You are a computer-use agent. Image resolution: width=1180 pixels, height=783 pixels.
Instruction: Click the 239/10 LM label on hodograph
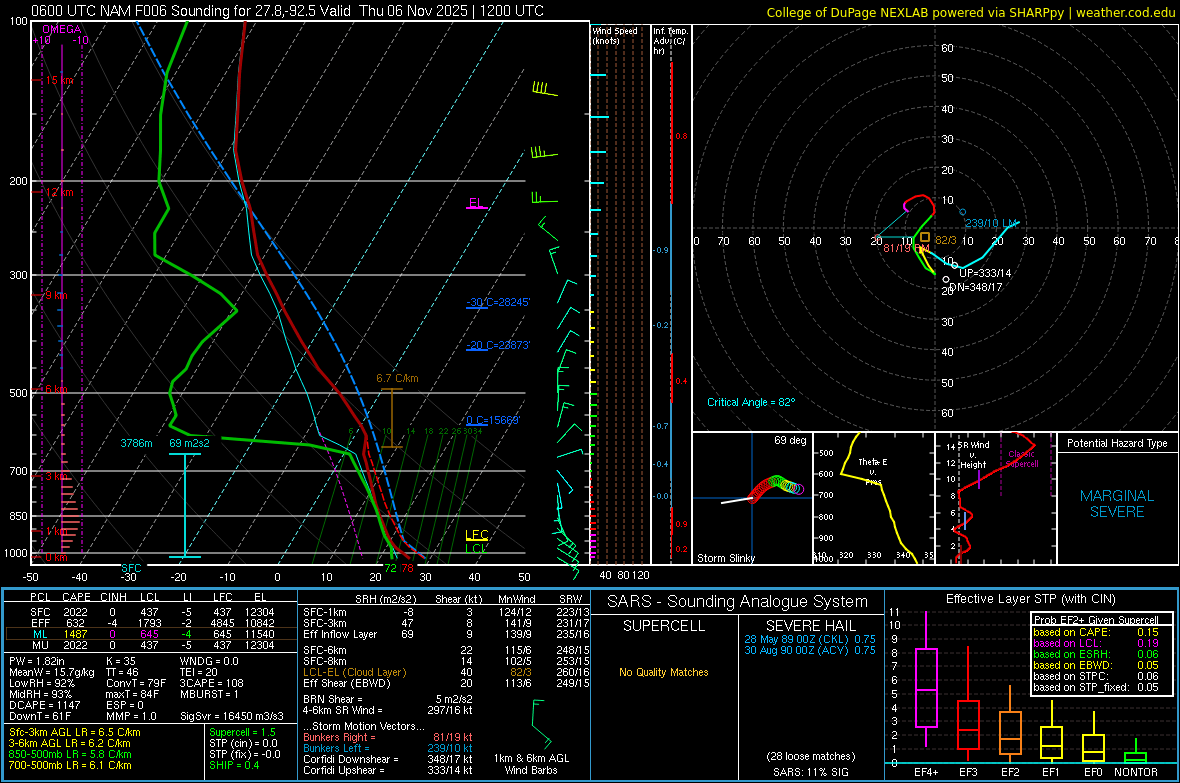click(991, 223)
